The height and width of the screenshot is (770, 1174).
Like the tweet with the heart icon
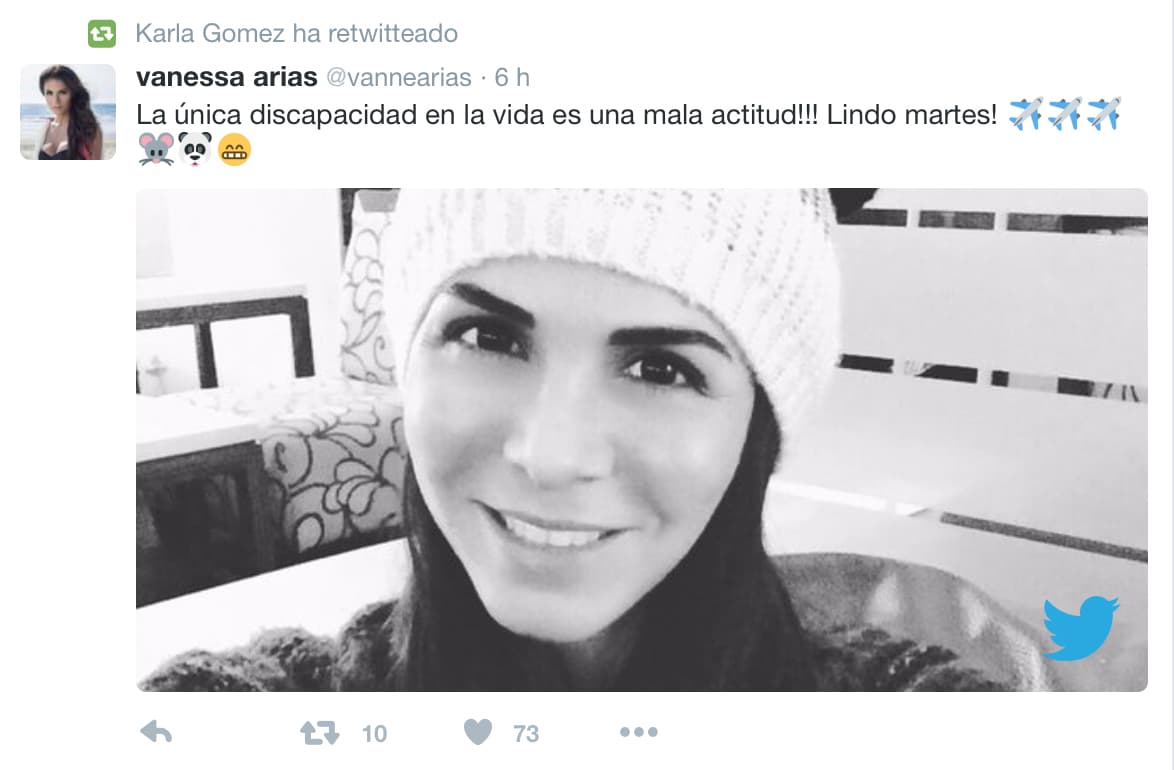coord(478,732)
